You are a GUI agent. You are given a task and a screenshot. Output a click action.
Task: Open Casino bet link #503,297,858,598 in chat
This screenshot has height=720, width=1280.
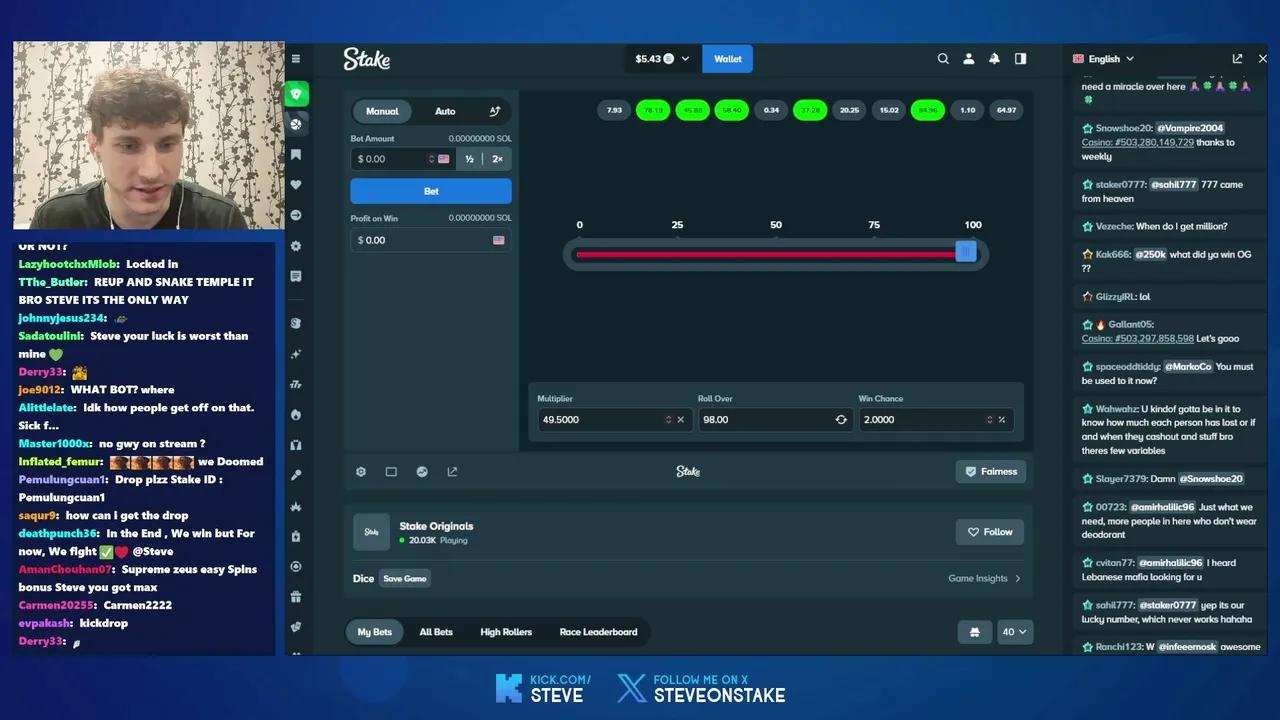tap(1138, 339)
